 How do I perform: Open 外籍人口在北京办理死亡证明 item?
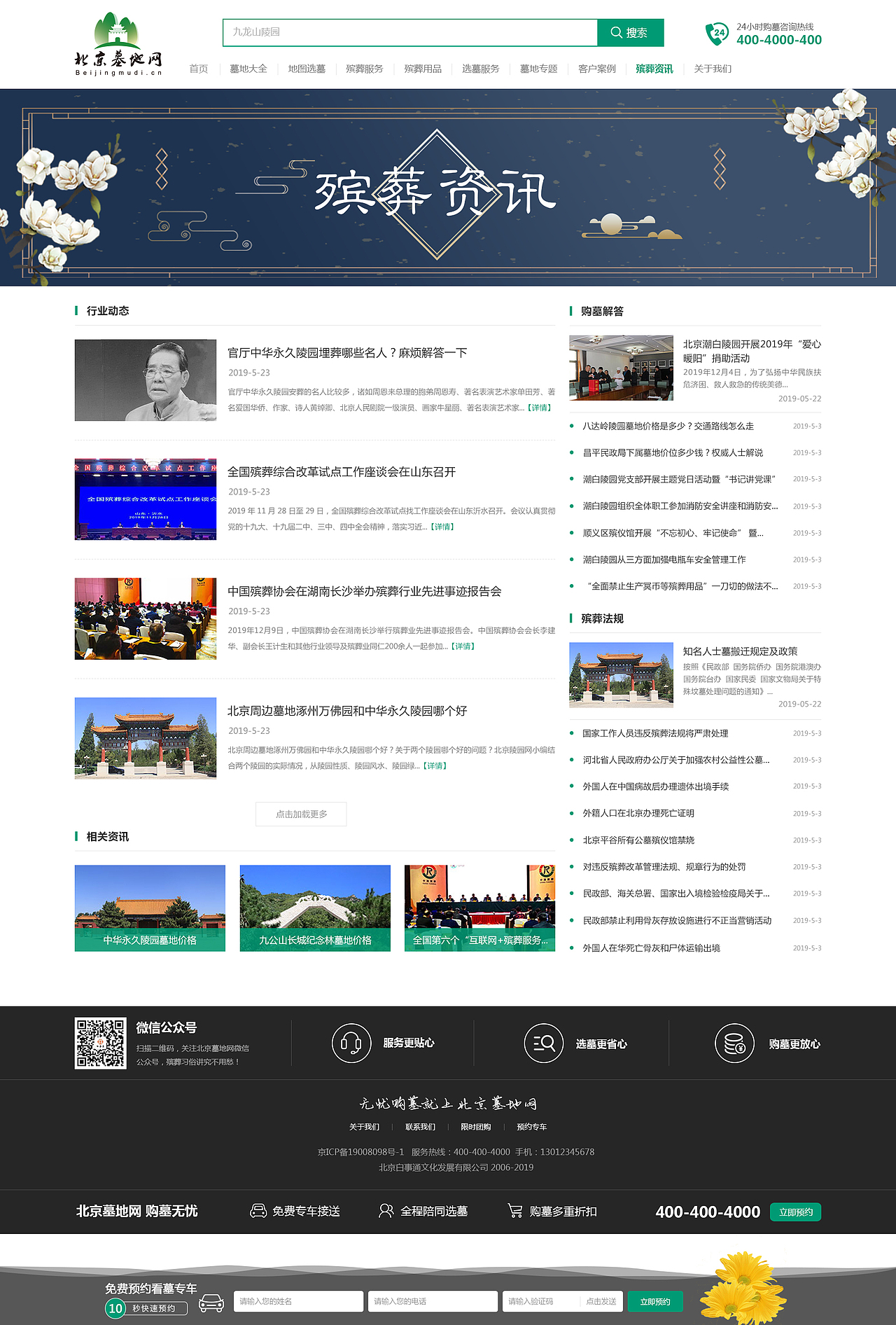point(638,813)
